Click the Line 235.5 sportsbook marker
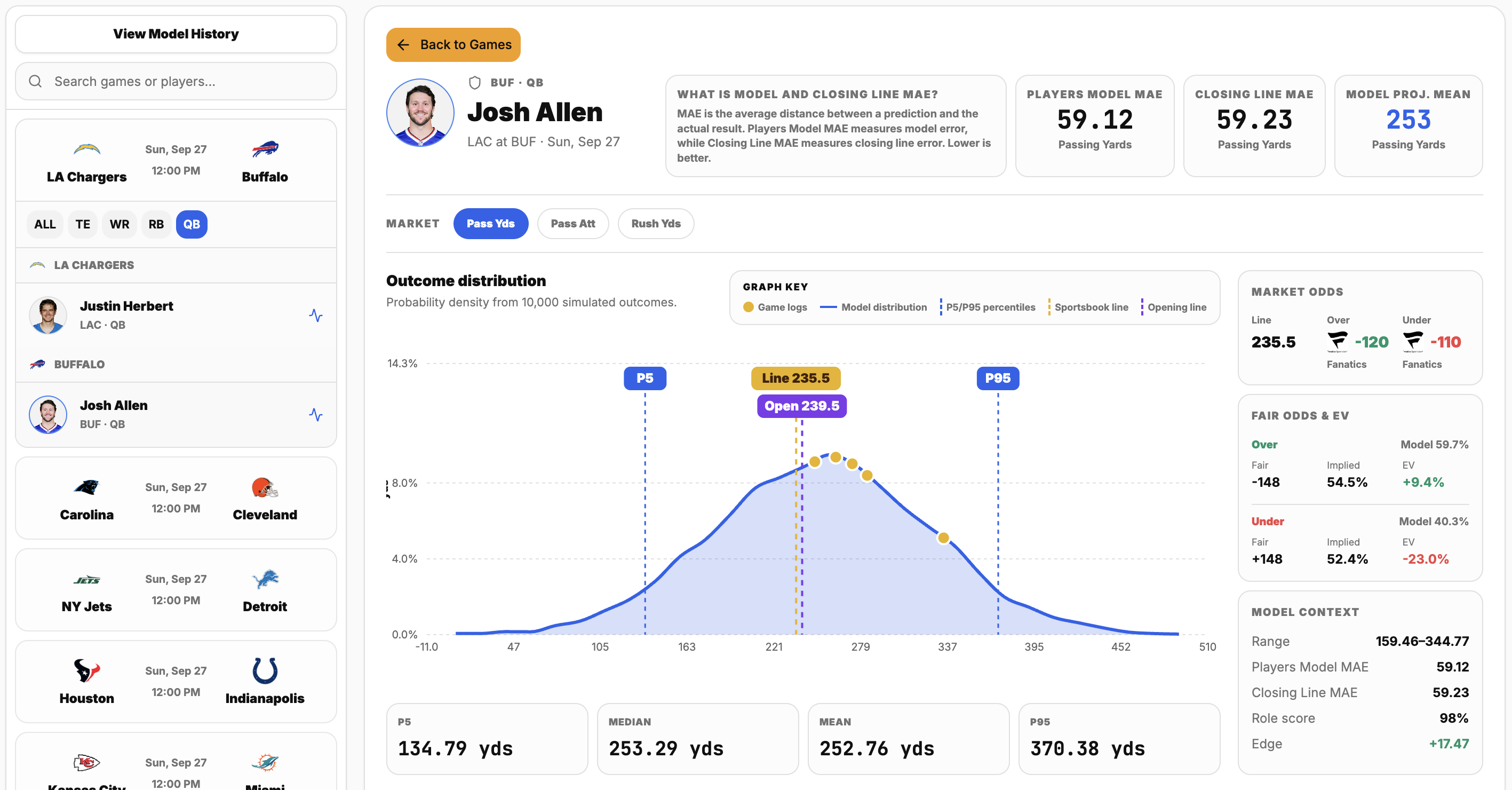1512x790 pixels. (796, 378)
